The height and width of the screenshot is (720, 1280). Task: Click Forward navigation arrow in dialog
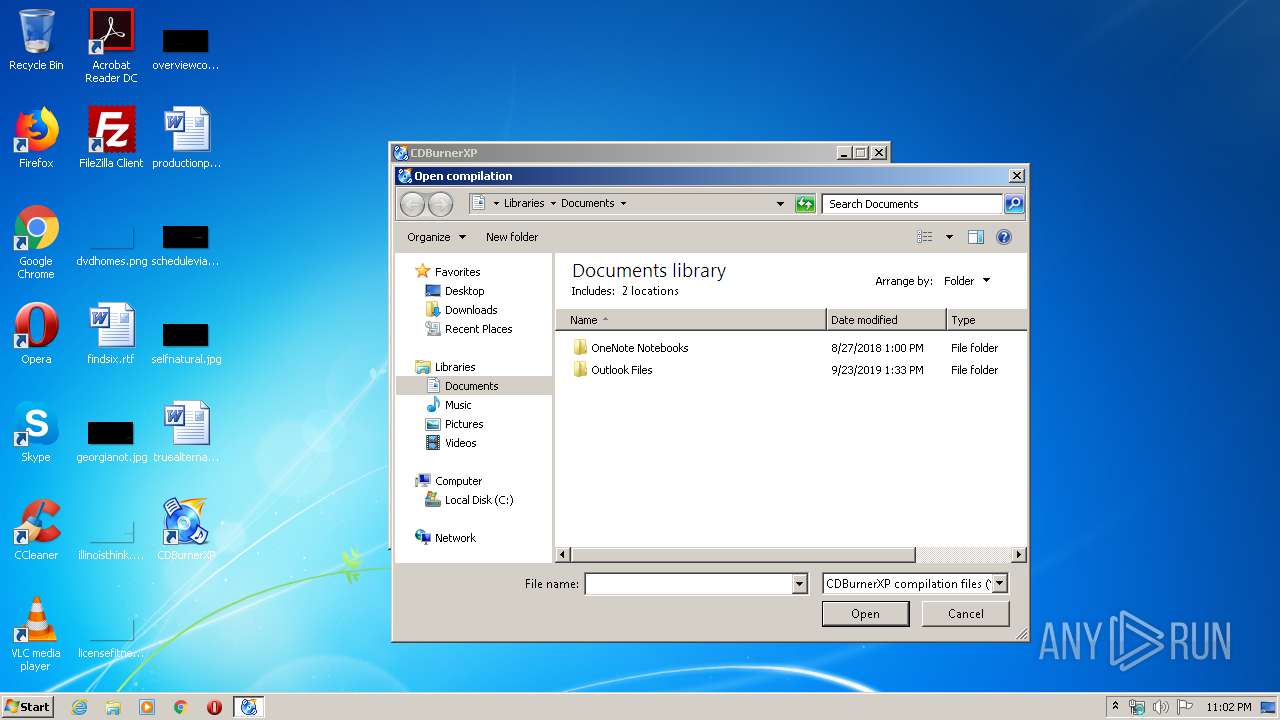(440, 204)
